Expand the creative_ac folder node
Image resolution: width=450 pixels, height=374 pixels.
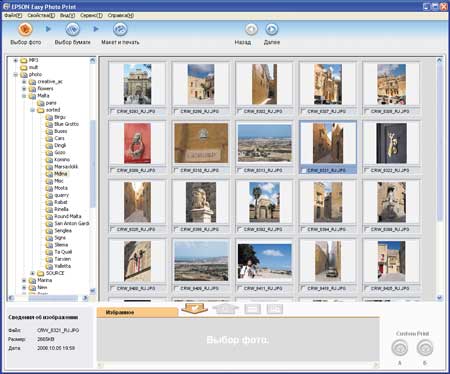point(24,82)
